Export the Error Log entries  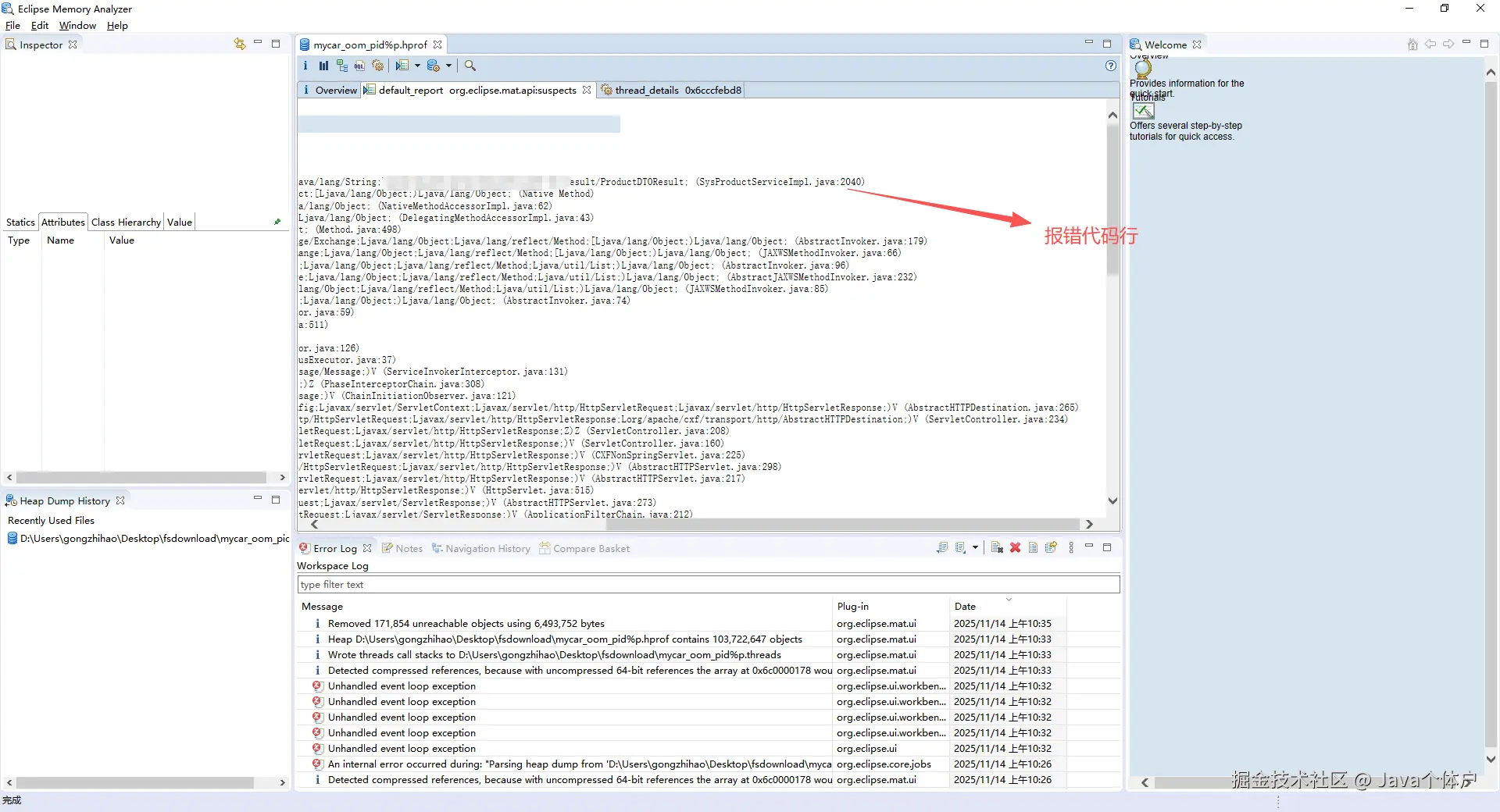(x=942, y=547)
